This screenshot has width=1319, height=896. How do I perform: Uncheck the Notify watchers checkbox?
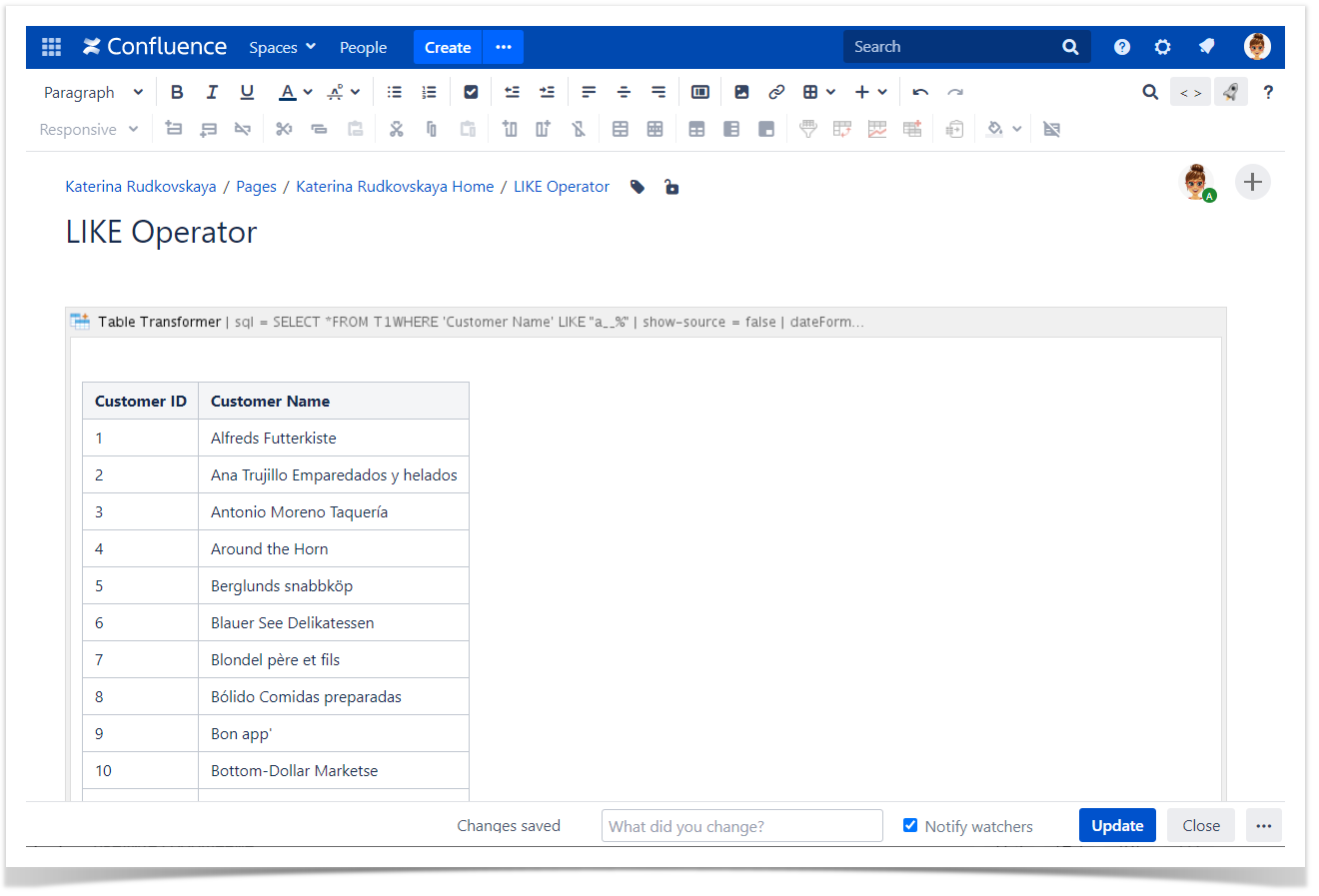tap(910, 825)
